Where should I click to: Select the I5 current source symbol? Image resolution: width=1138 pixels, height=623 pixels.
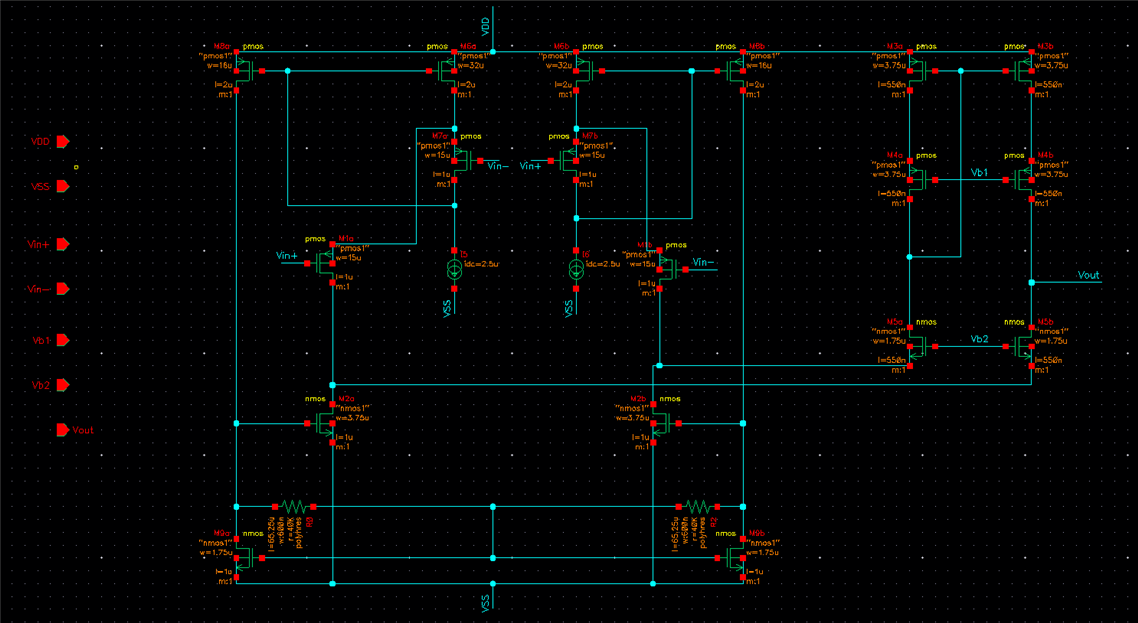454,270
